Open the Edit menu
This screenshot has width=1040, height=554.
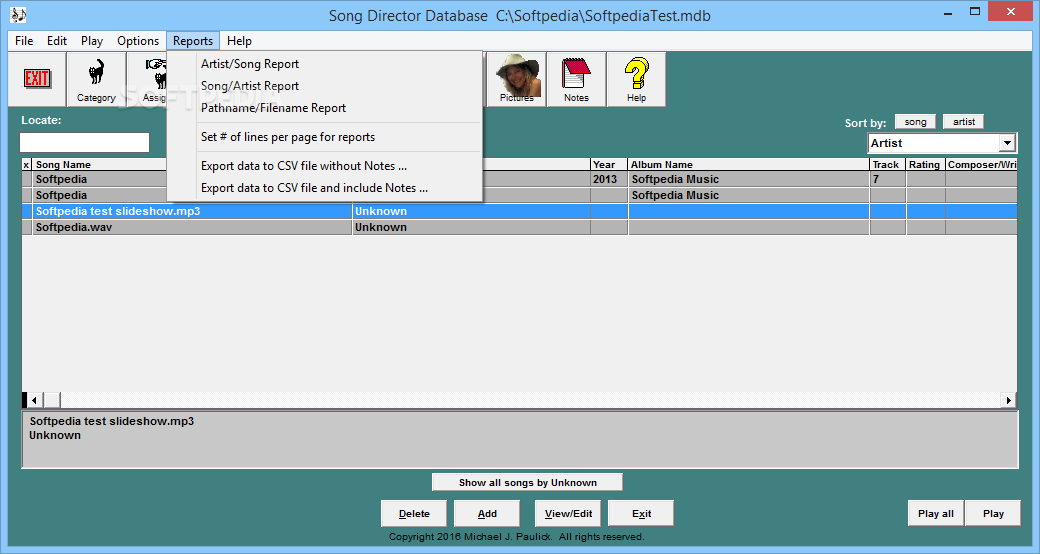click(x=57, y=40)
